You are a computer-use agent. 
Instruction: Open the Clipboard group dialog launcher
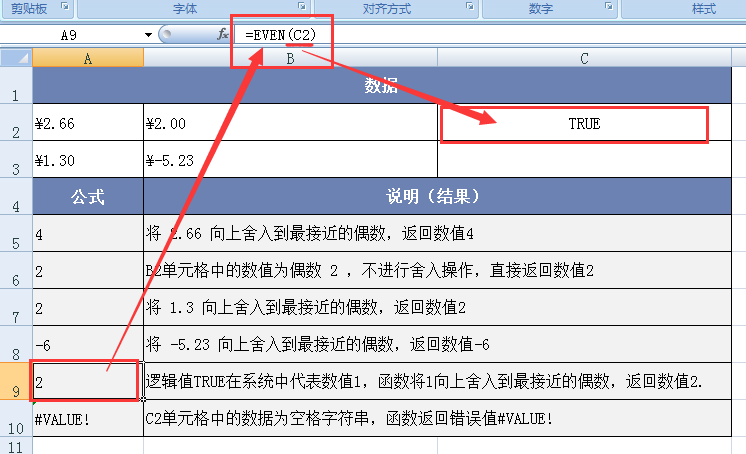(x=65, y=7)
